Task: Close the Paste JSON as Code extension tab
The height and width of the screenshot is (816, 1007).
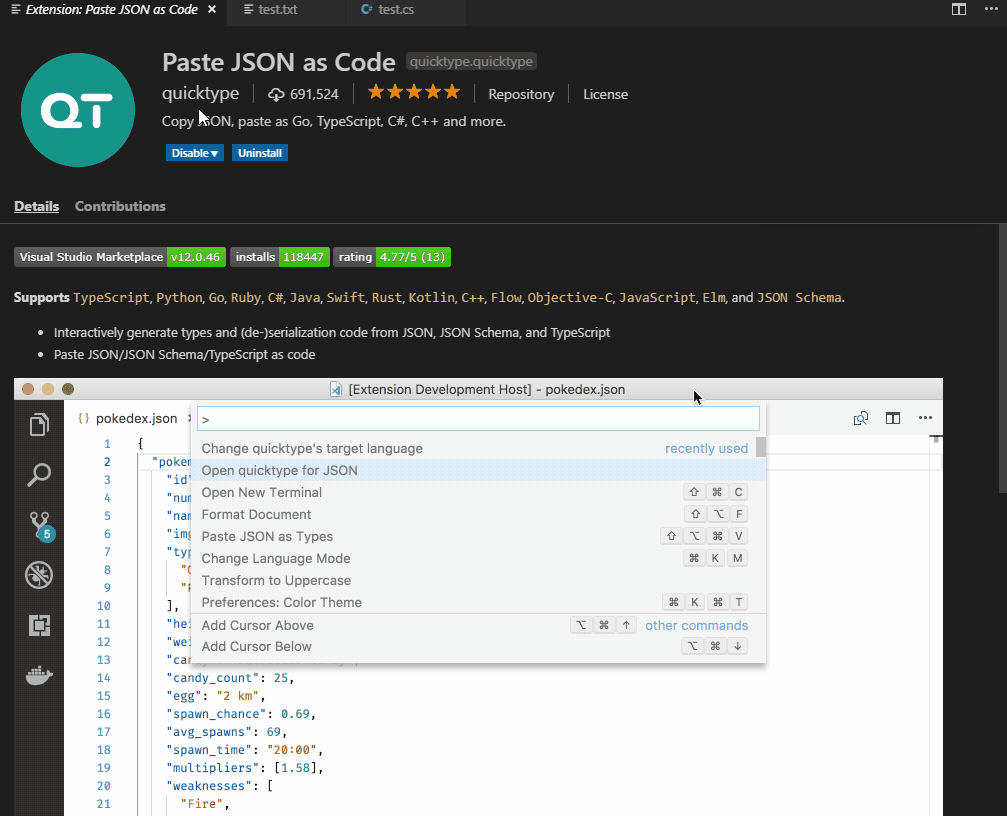Action: pyautogui.click(x=212, y=10)
